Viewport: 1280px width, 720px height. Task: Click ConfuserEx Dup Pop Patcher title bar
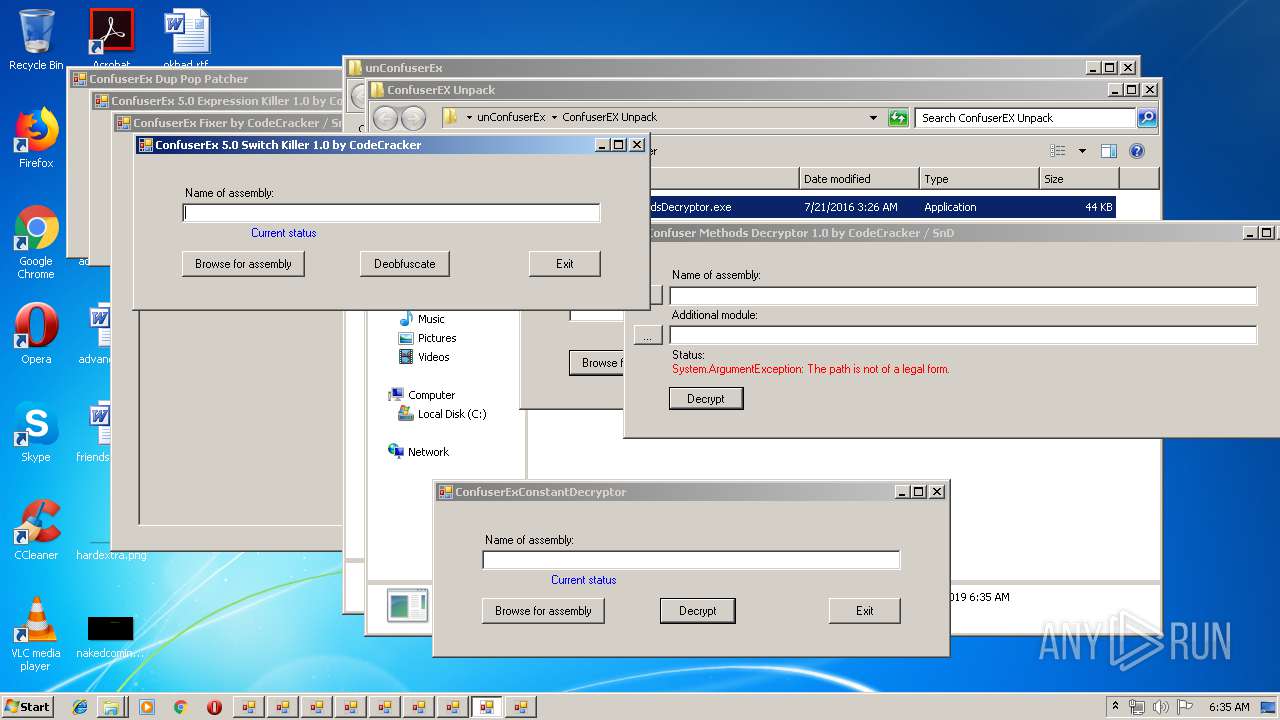coord(206,79)
